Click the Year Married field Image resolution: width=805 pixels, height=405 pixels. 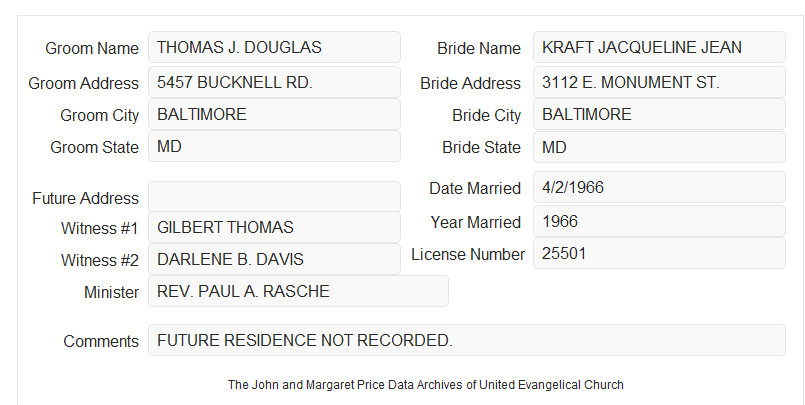point(659,221)
